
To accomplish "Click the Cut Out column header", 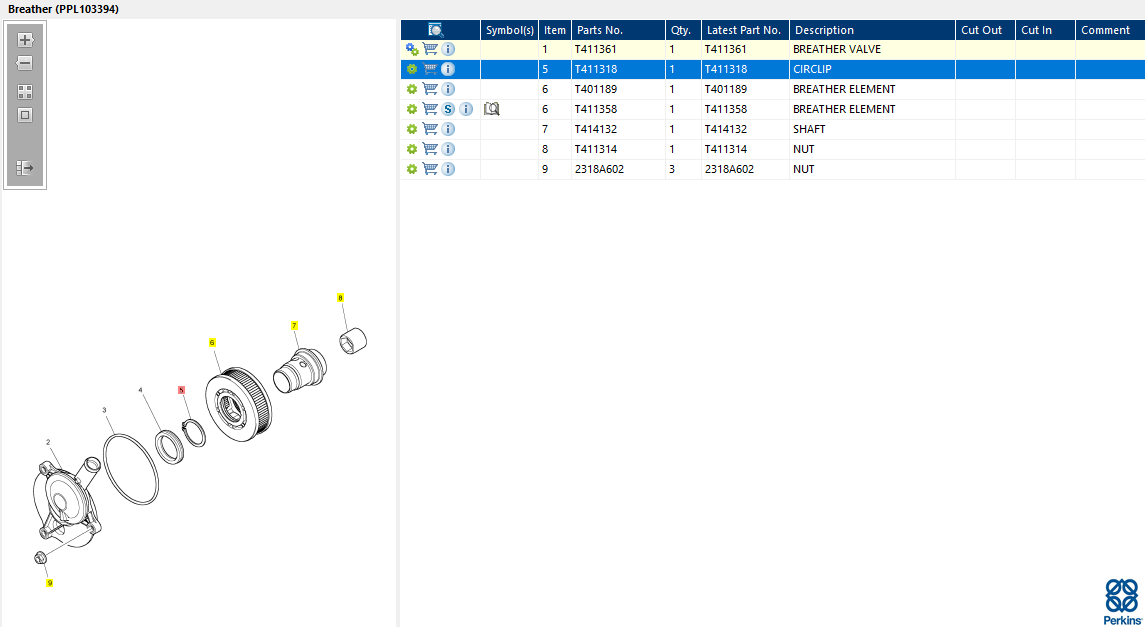I will click(985, 30).
